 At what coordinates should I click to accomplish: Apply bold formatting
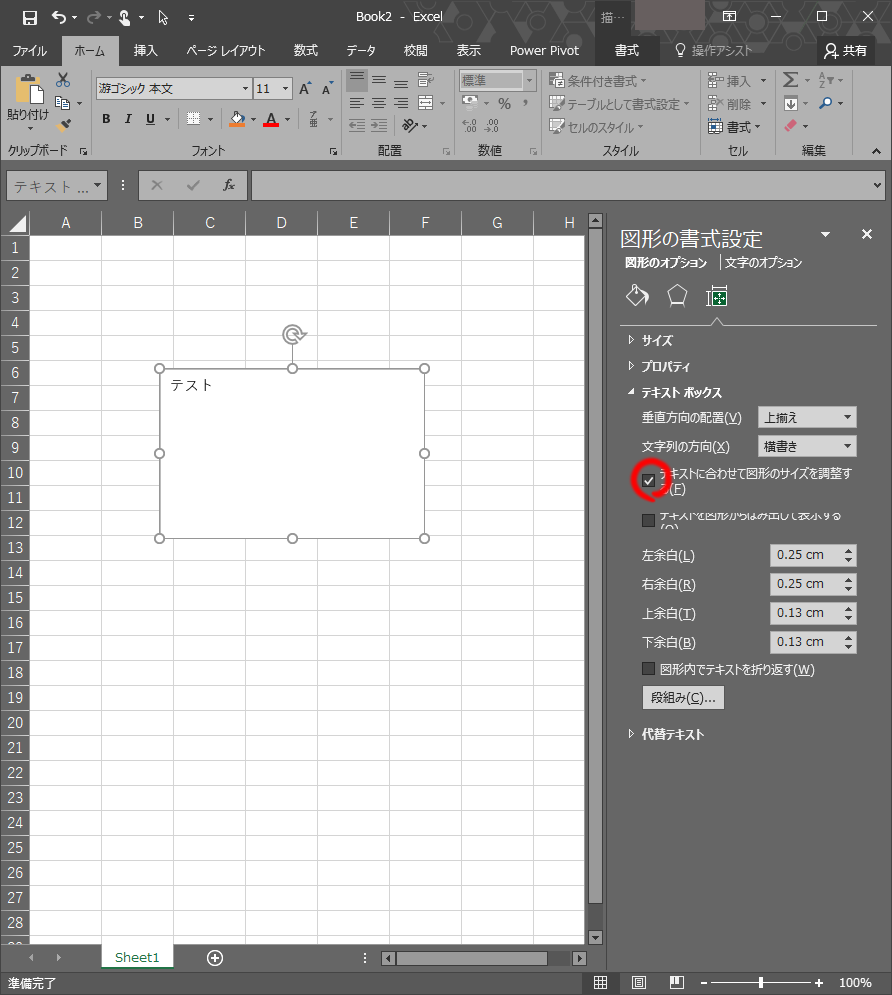coord(106,118)
